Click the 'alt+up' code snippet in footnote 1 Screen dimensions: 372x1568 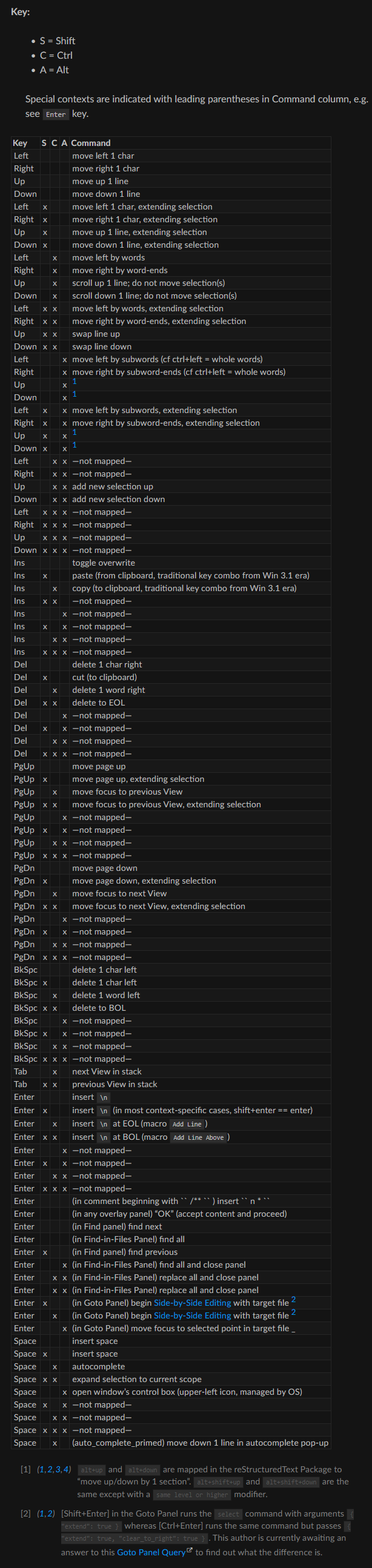(x=91, y=1470)
